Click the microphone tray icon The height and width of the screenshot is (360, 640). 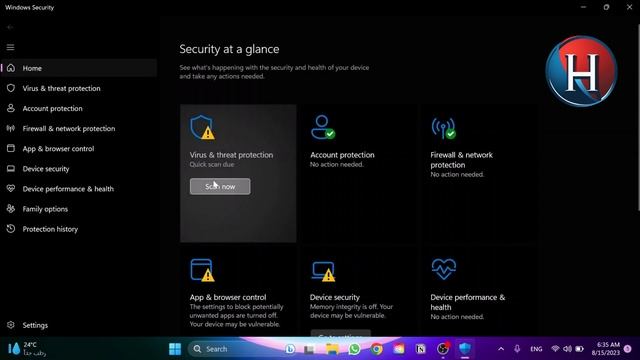(517, 349)
